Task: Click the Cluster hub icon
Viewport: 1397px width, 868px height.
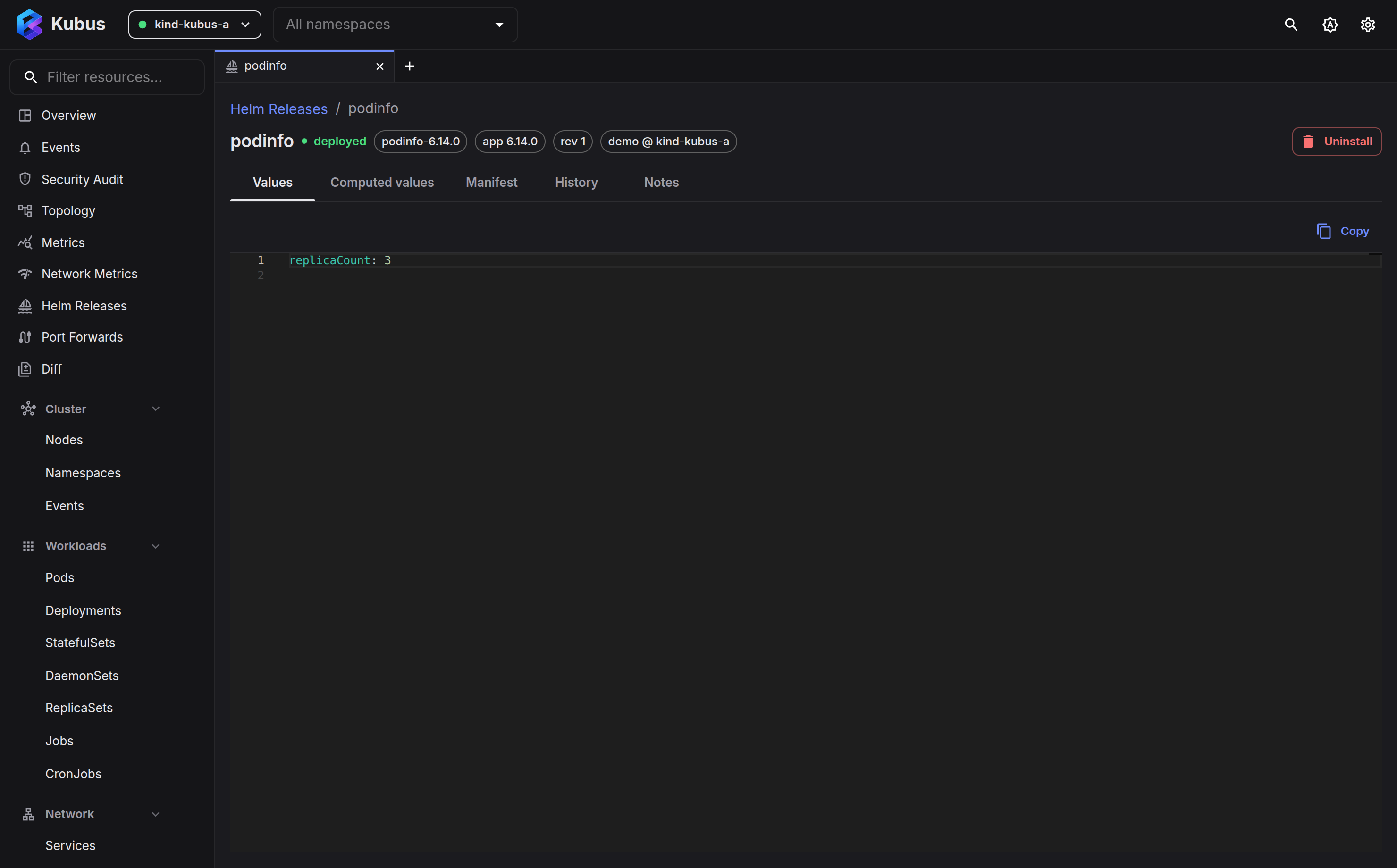Action: click(x=28, y=409)
